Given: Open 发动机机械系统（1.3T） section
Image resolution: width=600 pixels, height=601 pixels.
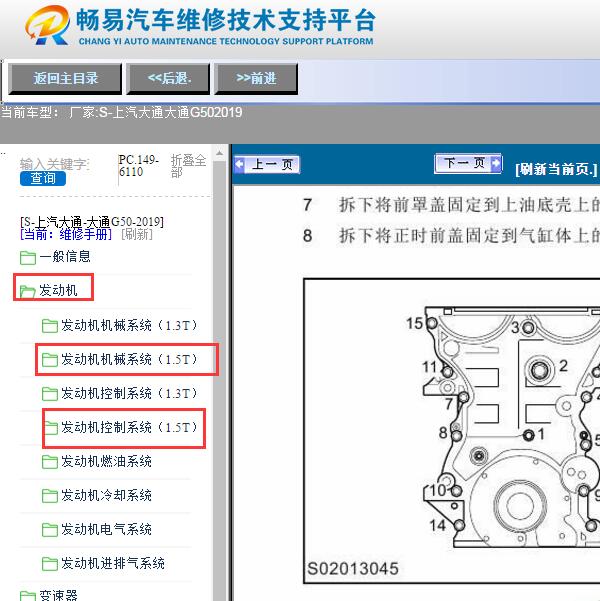Looking at the screenshot, I should pyautogui.click(x=129, y=325).
